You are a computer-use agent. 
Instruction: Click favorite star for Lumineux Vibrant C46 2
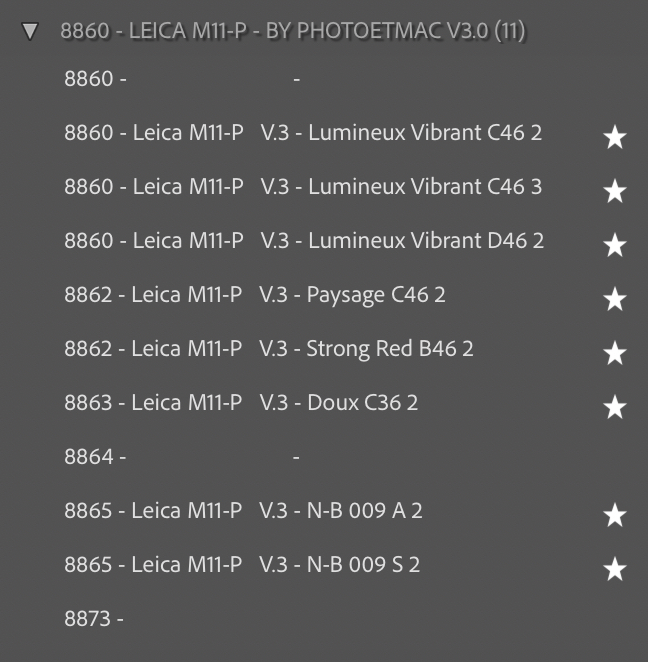(x=615, y=138)
